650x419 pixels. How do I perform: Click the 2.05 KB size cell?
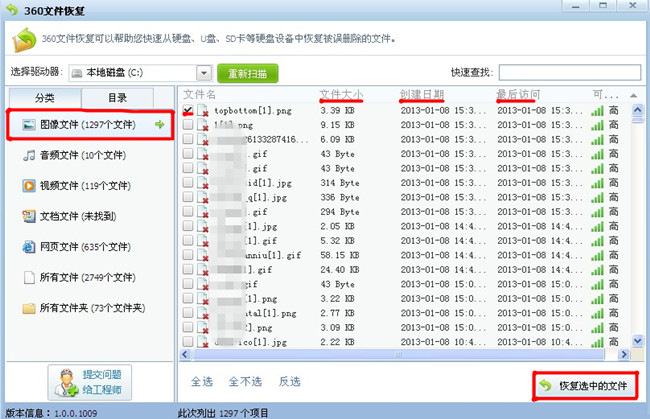(337, 226)
